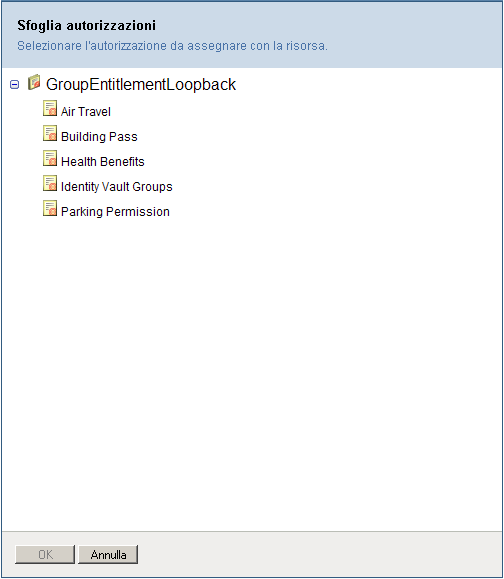This screenshot has width=504, height=579.
Task: Select the Air Travel entitlement
Action: click(86, 112)
